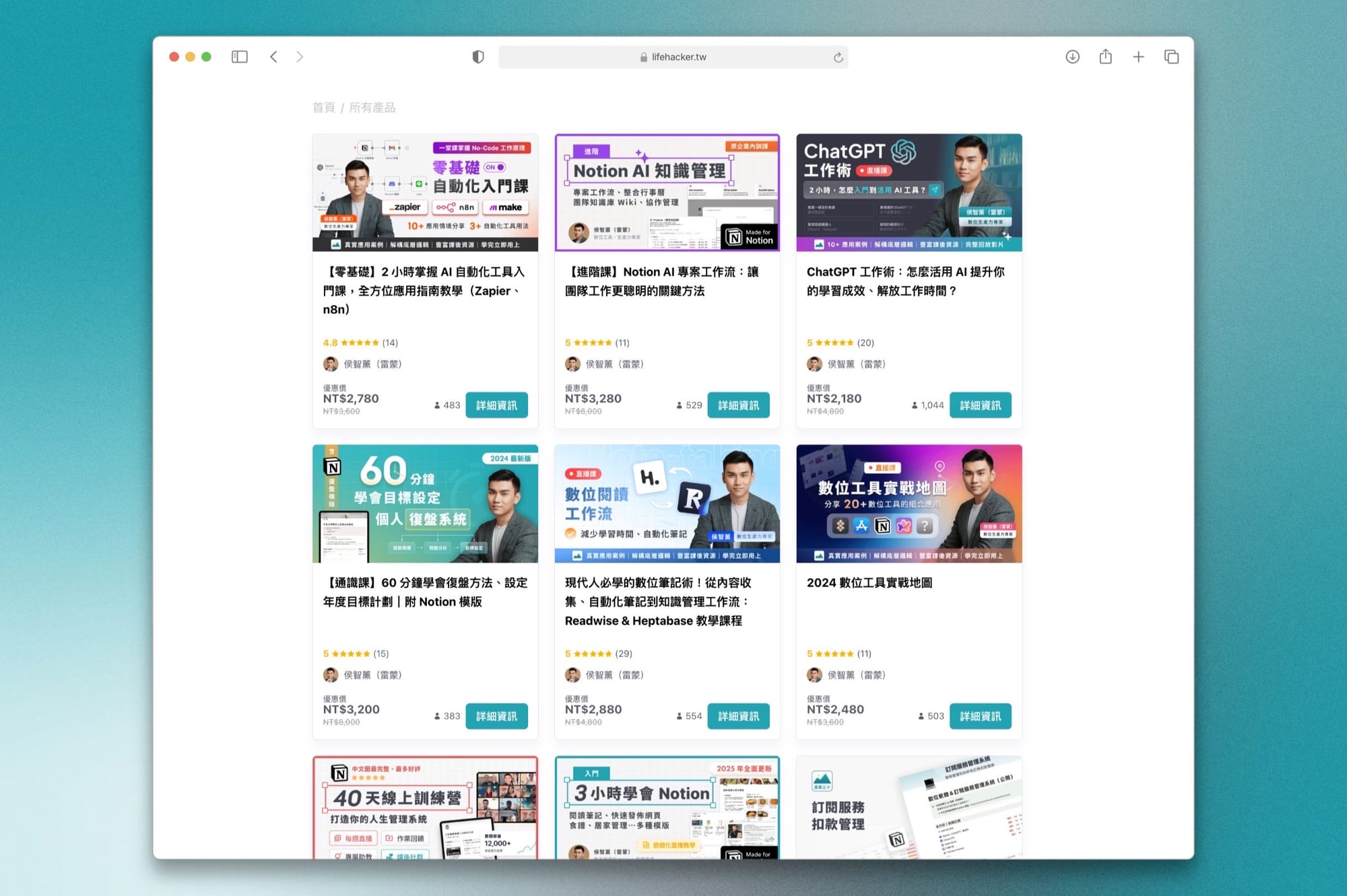The height and width of the screenshot is (896, 1347).
Task: Open 訂閱服務扣款管理 thumbnail
Action: click(909, 807)
